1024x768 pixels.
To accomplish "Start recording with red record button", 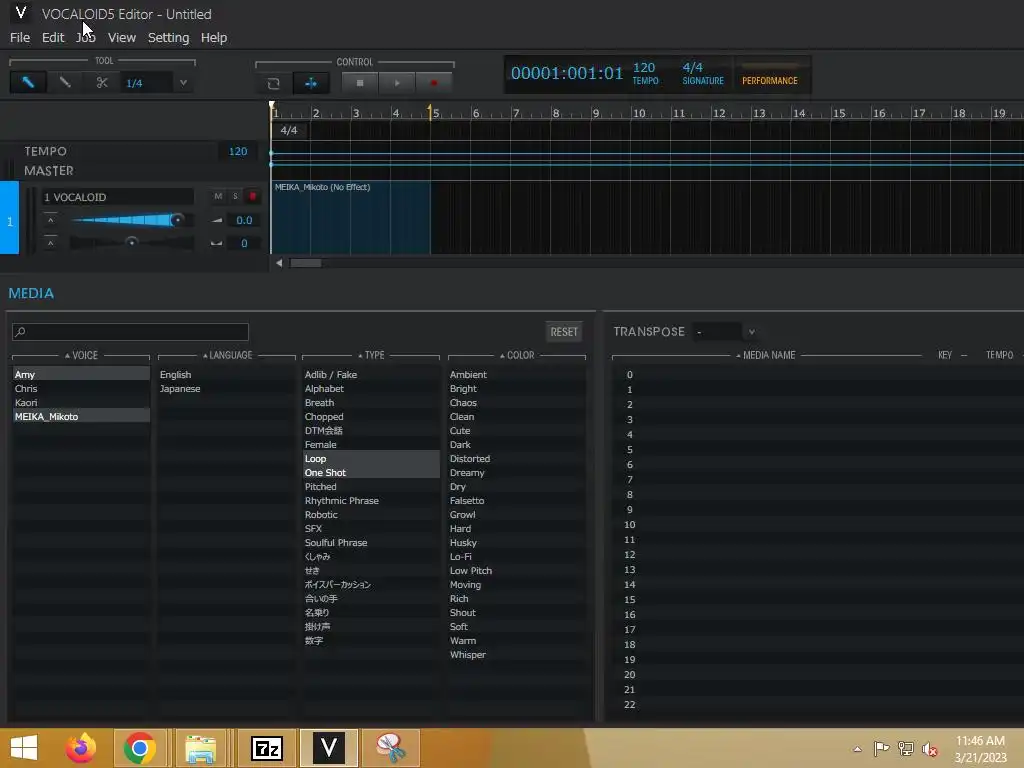I will coord(434,83).
